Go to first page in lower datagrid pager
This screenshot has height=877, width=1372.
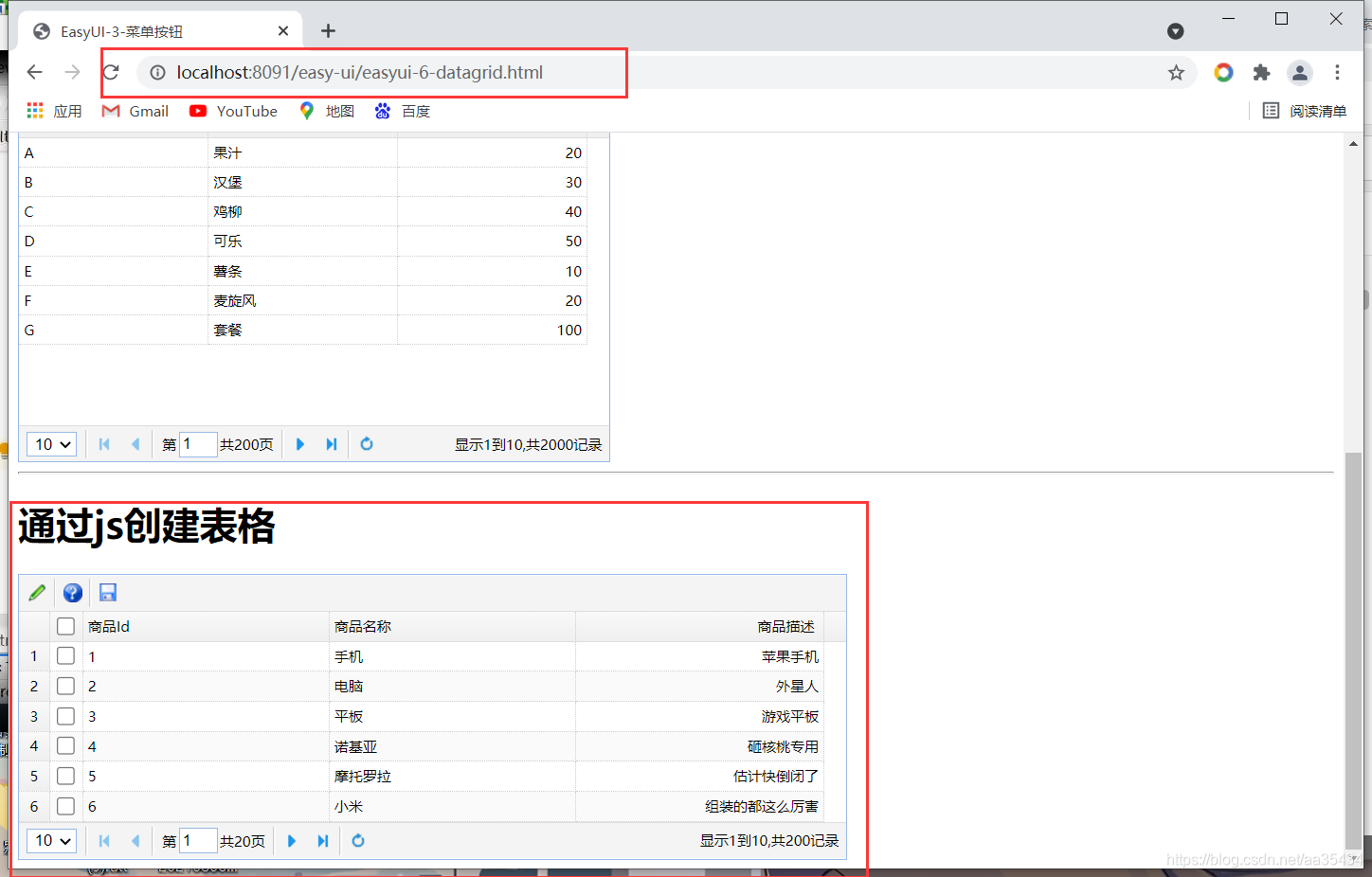tap(104, 841)
